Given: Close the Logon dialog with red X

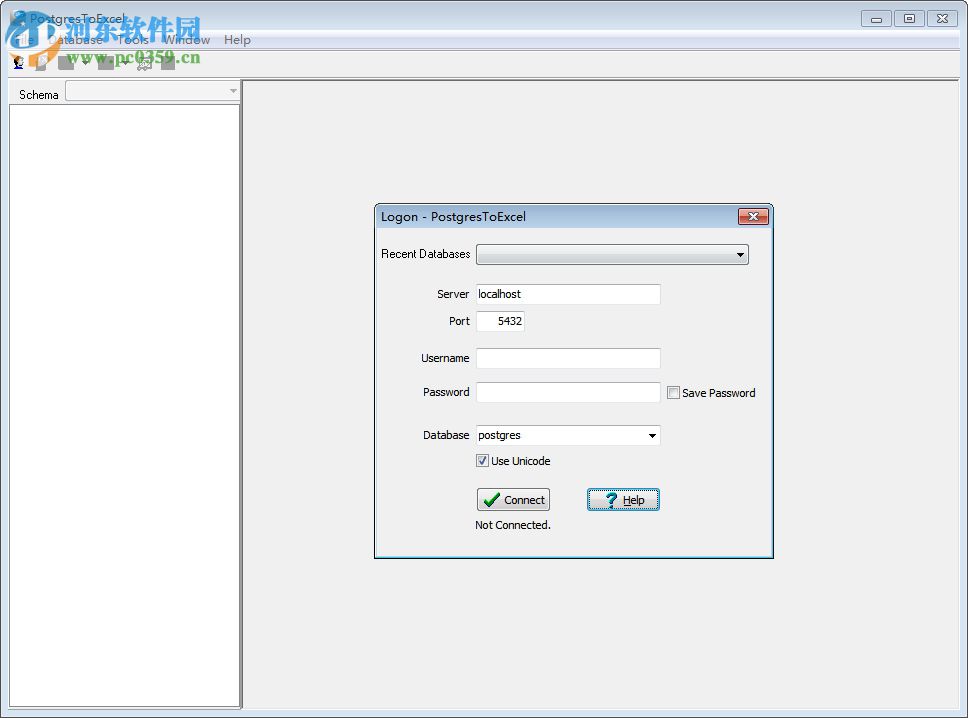Looking at the screenshot, I should coord(753,216).
